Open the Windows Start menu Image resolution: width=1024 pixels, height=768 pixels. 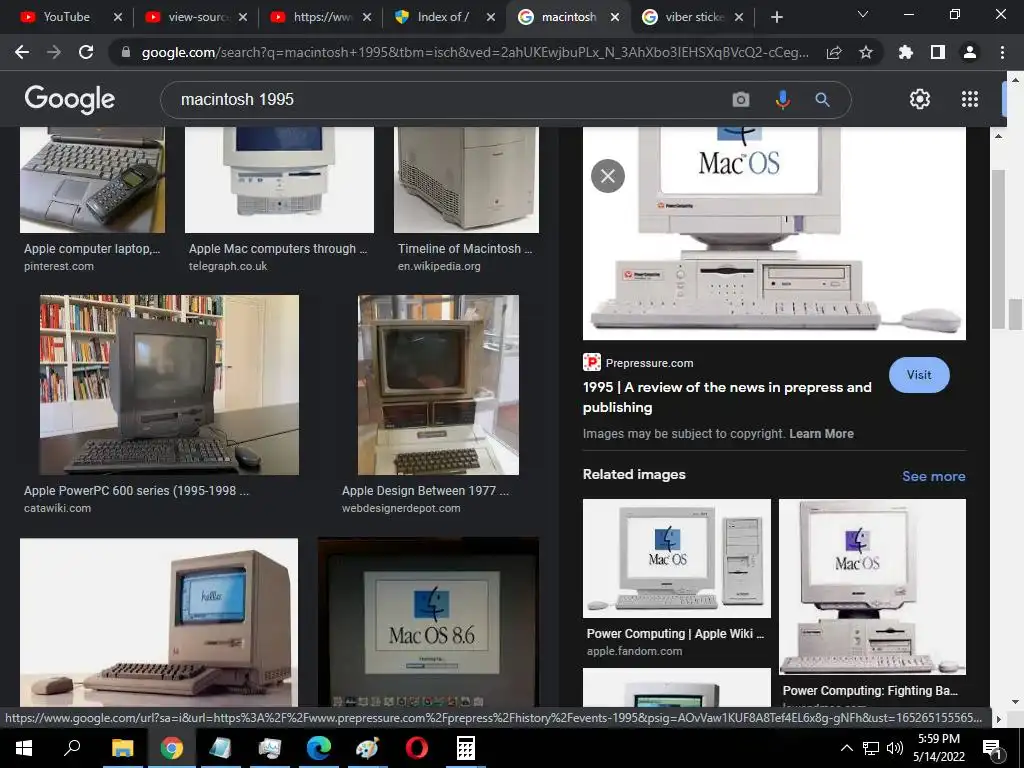coord(24,748)
